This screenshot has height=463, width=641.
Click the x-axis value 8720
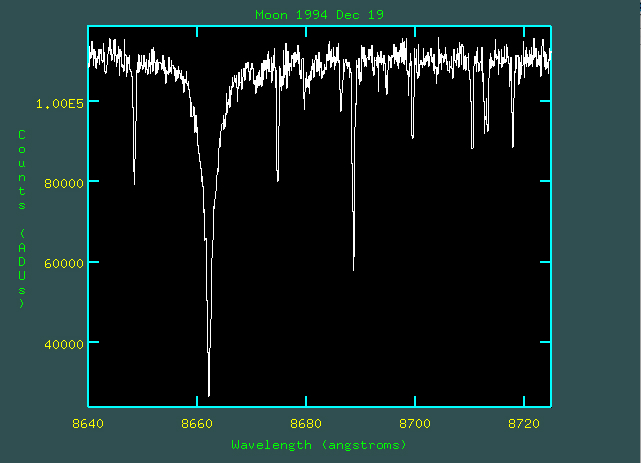click(x=524, y=424)
